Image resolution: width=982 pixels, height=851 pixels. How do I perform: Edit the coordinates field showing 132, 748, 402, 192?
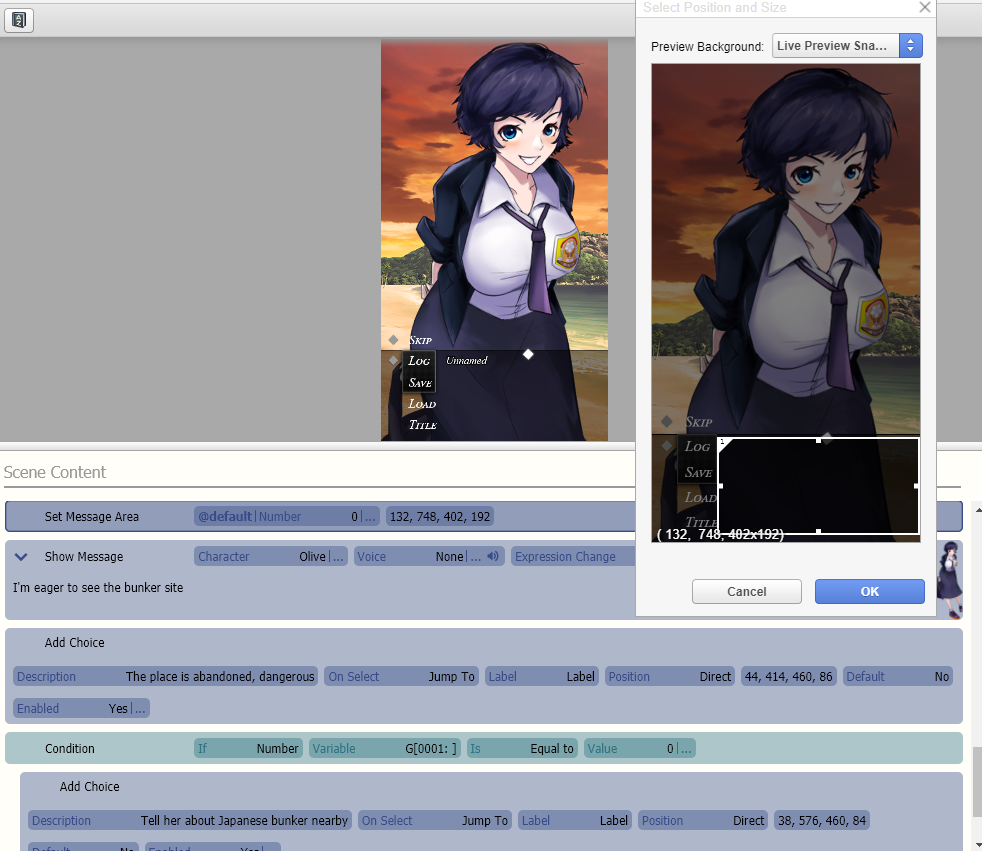(x=439, y=516)
